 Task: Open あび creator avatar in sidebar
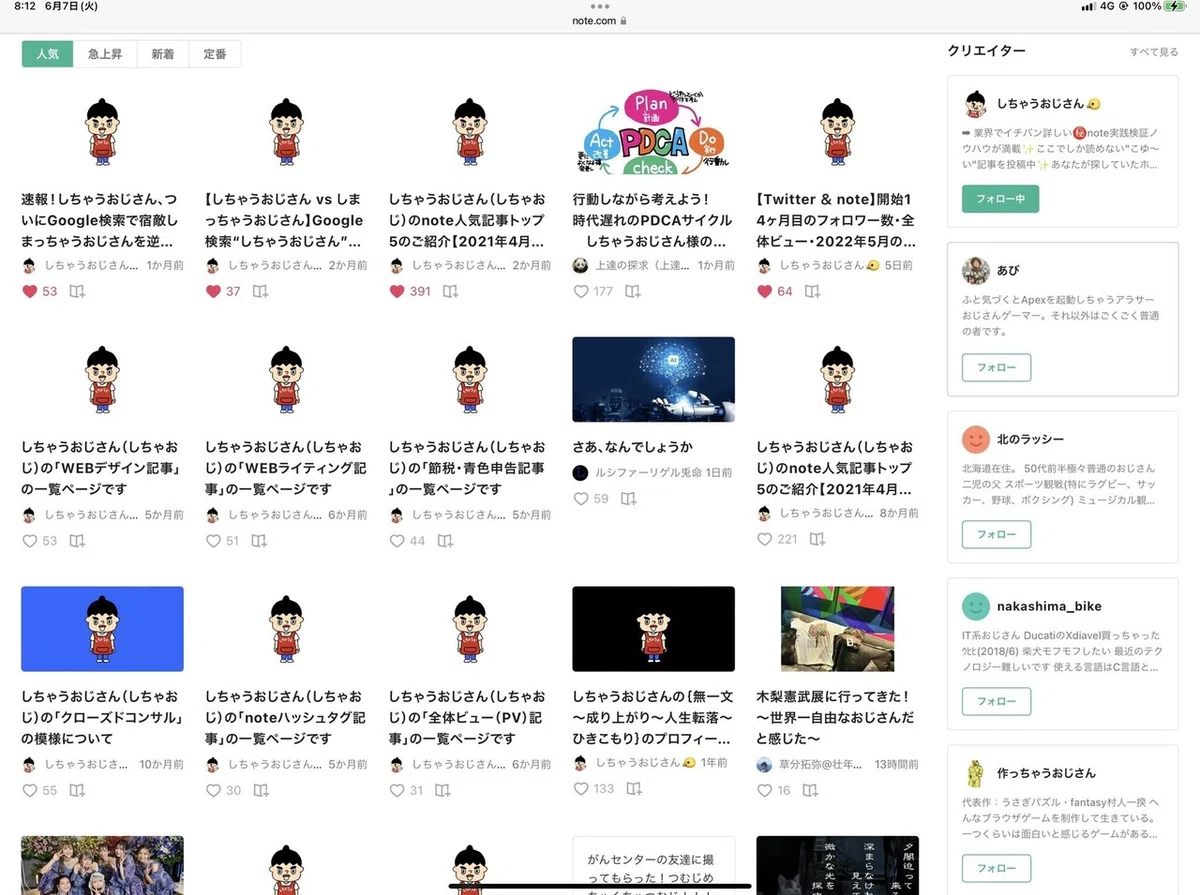(x=976, y=271)
